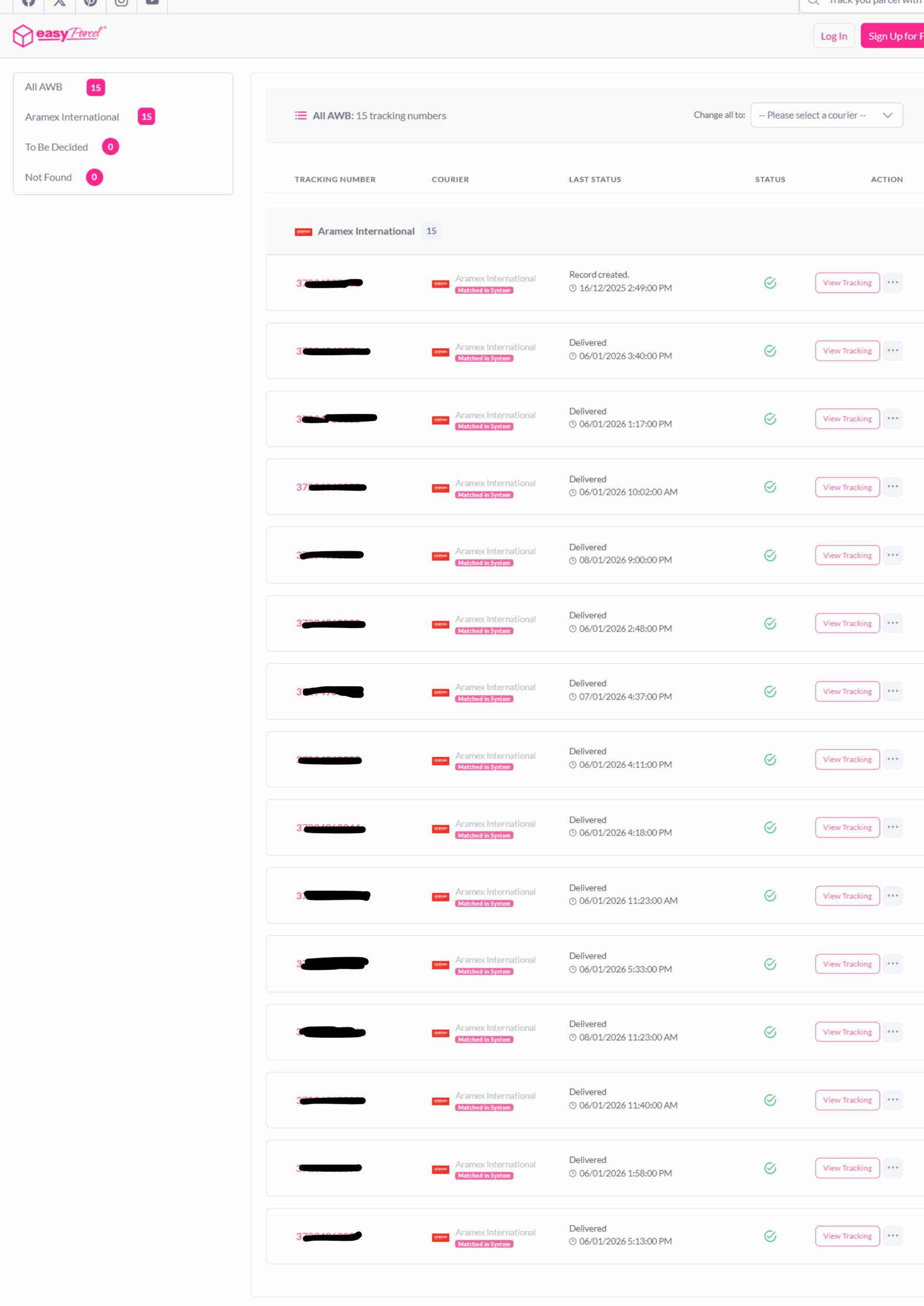Select All AWB in the sidebar
This screenshot has height=1306, width=924.
[x=44, y=87]
